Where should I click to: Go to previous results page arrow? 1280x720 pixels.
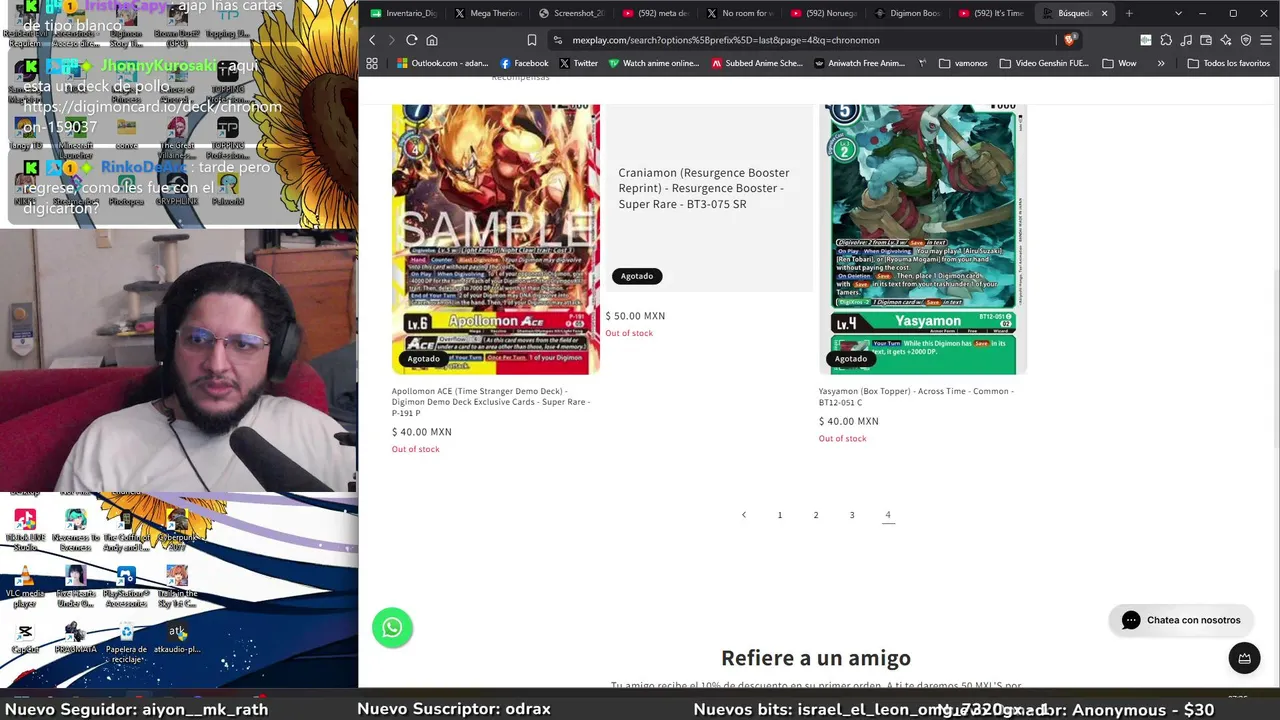coord(744,515)
